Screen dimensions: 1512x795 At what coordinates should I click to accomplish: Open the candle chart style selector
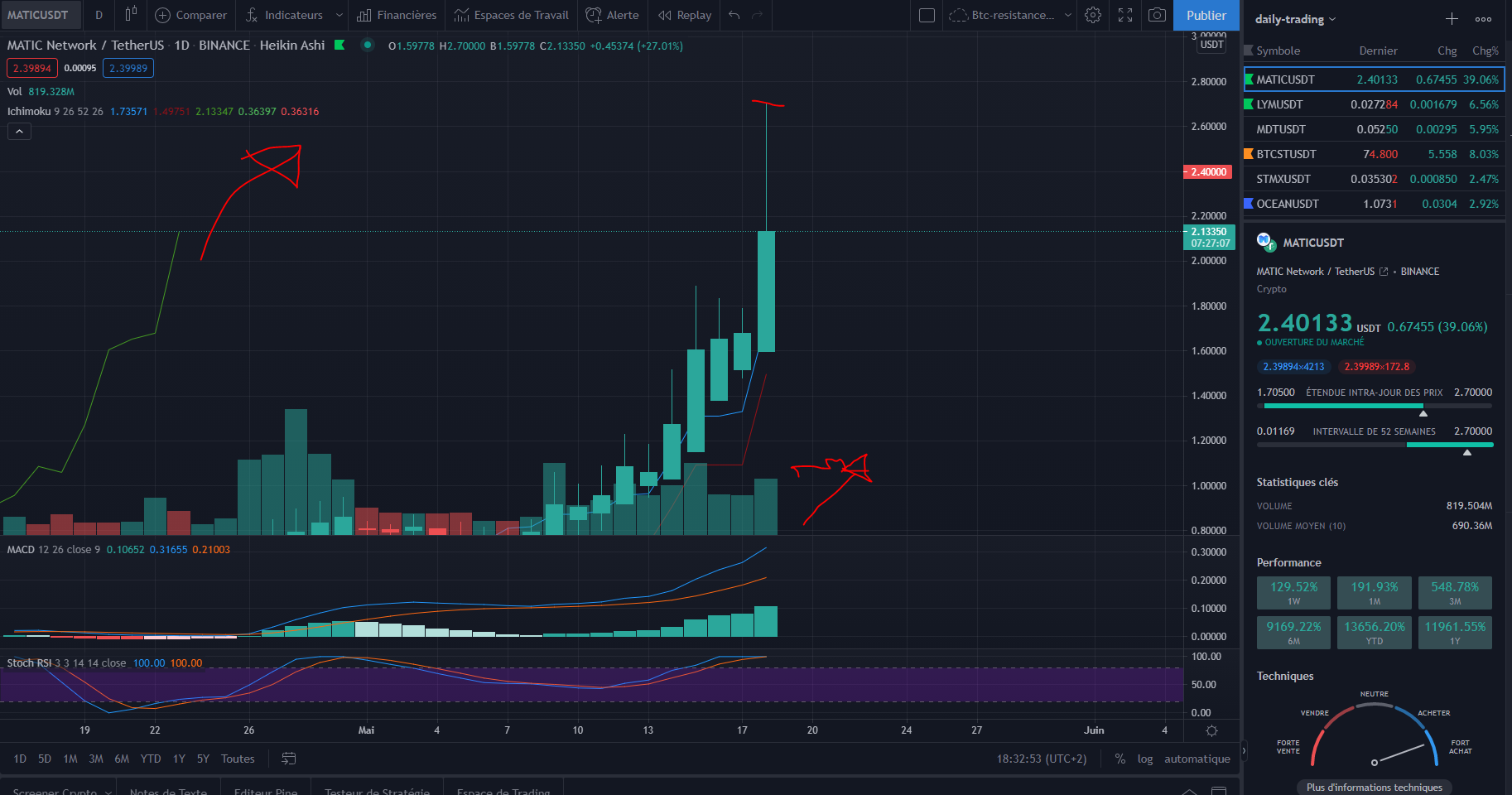(131, 15)
